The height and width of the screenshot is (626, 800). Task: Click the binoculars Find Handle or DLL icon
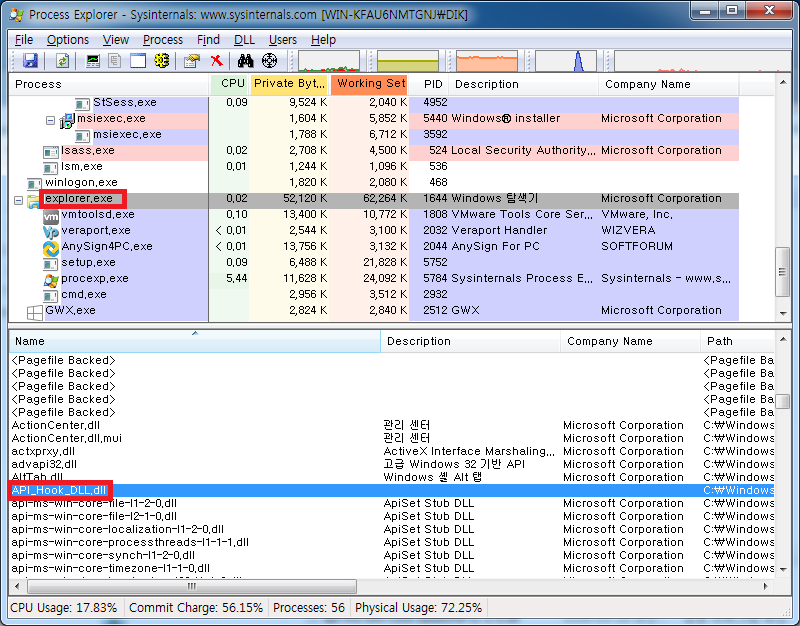coord(245,61)
